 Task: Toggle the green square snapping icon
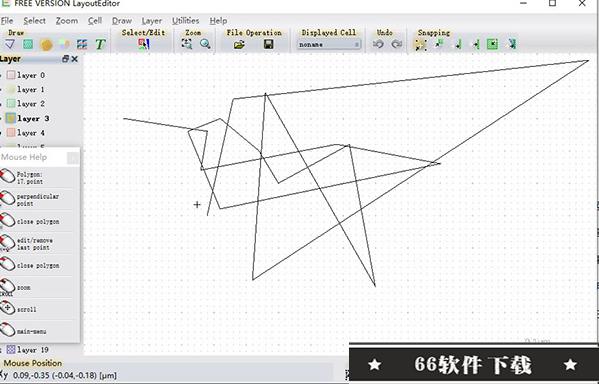tap(493, 44)
